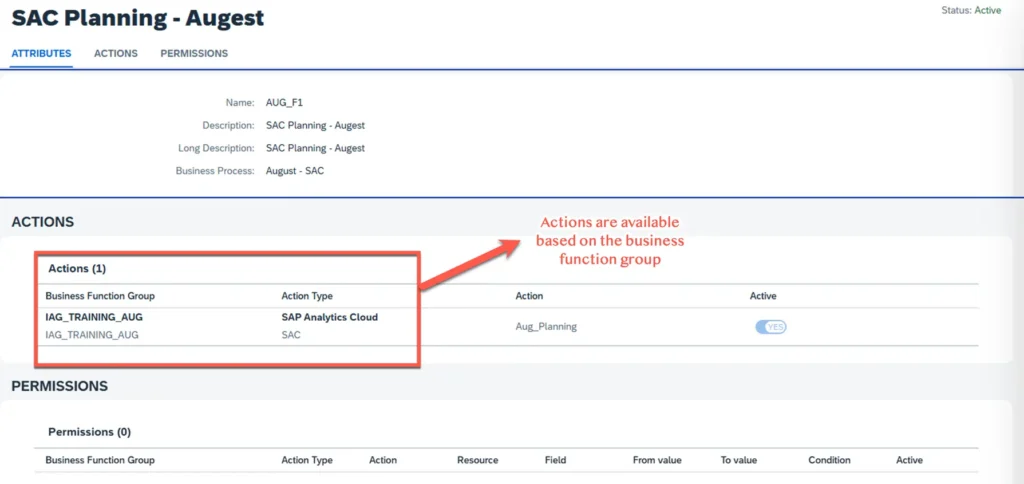Click the Permissions (0) table title
Viewport: 1024px width, 484px height.
click(89, 432)
